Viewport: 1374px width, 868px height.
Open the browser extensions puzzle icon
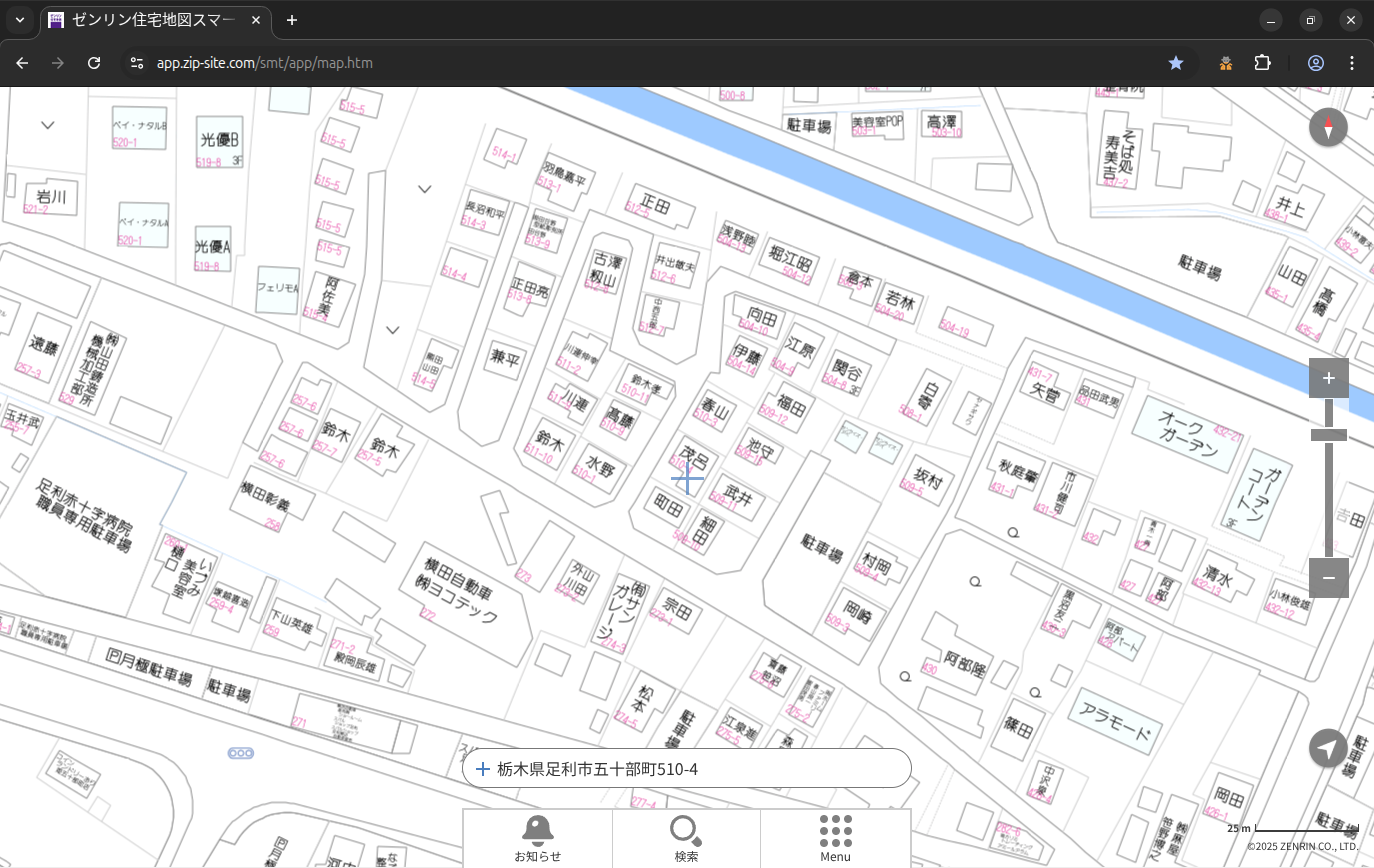tap(1263, 63)
